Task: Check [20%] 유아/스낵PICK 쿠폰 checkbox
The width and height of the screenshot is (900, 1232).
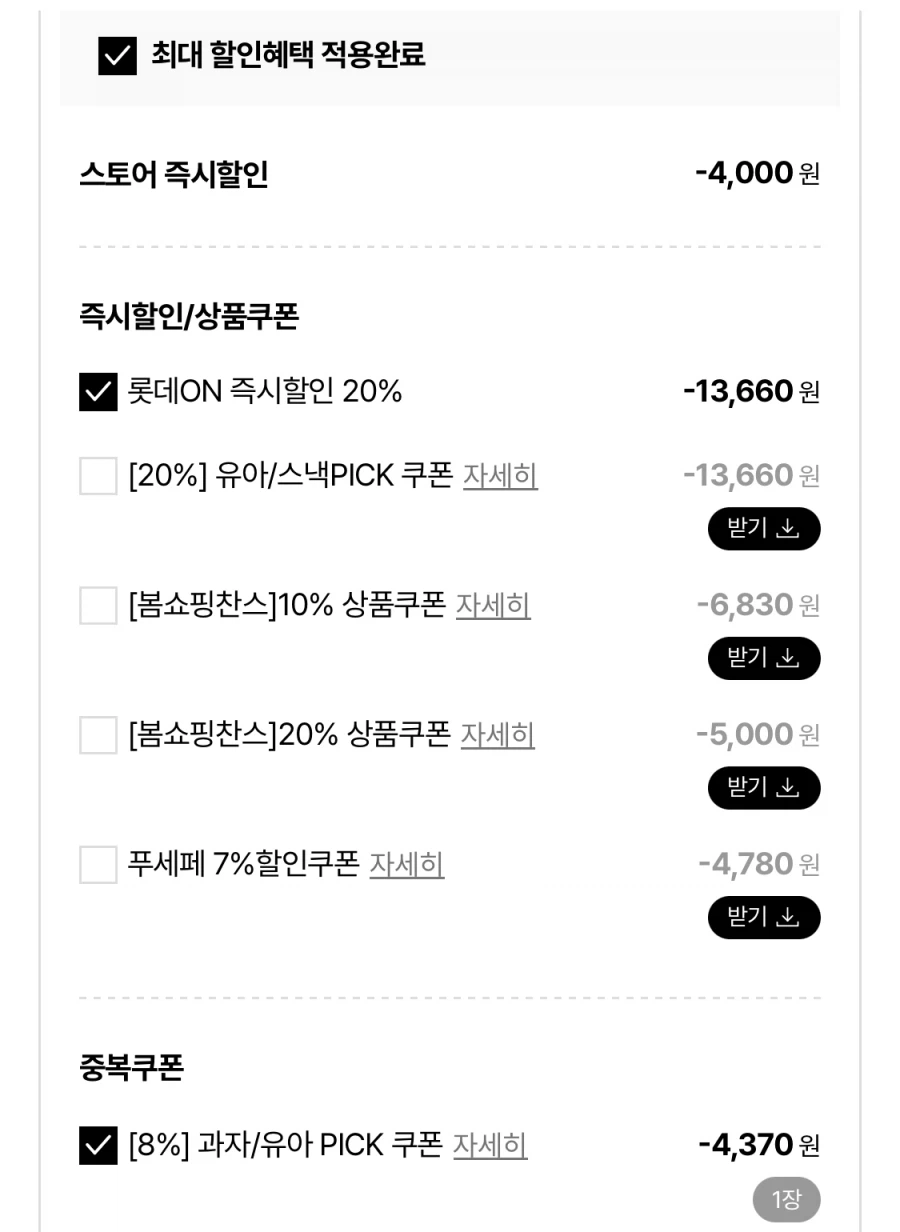Action: click(98, 476)
